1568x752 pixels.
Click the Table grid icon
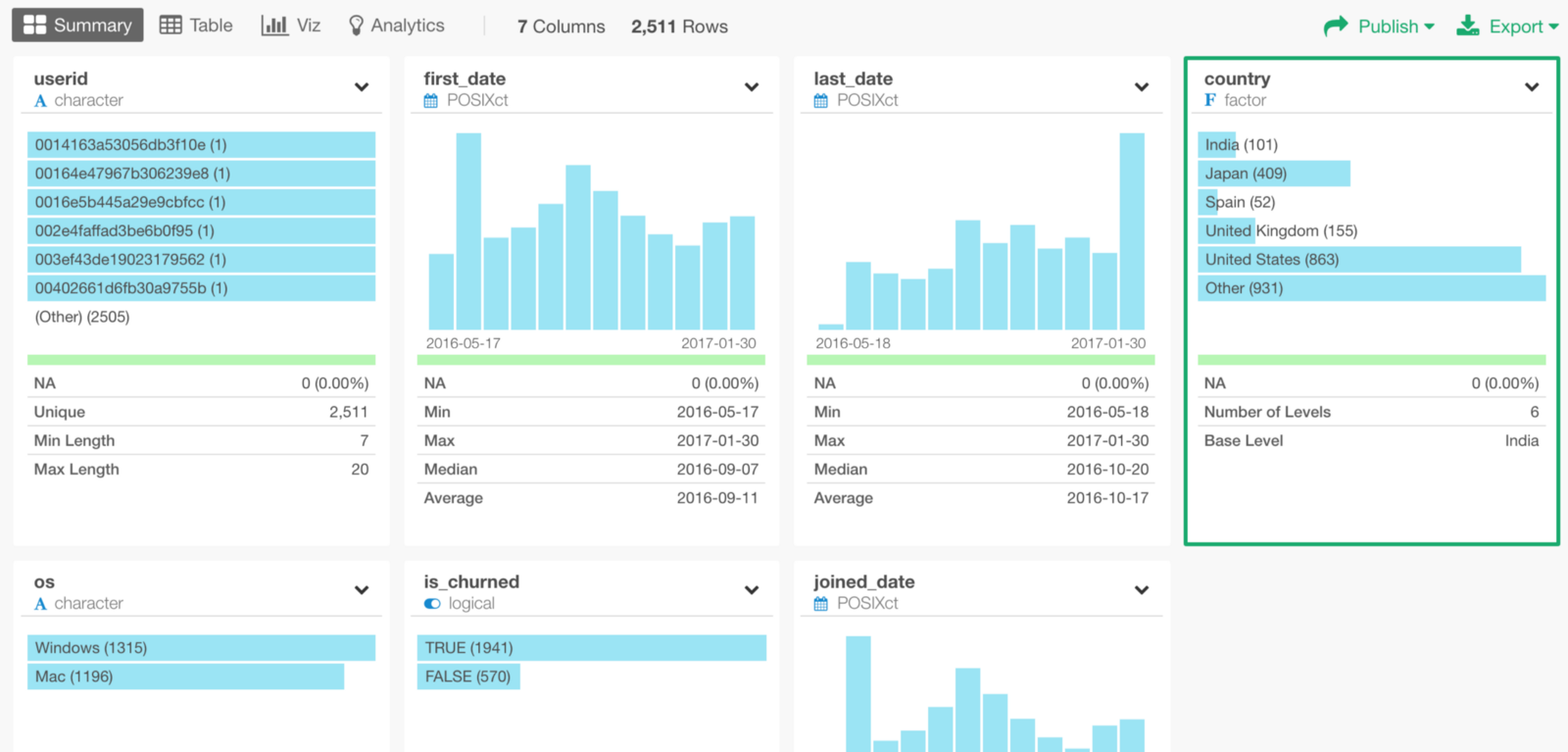coord(171,25)
